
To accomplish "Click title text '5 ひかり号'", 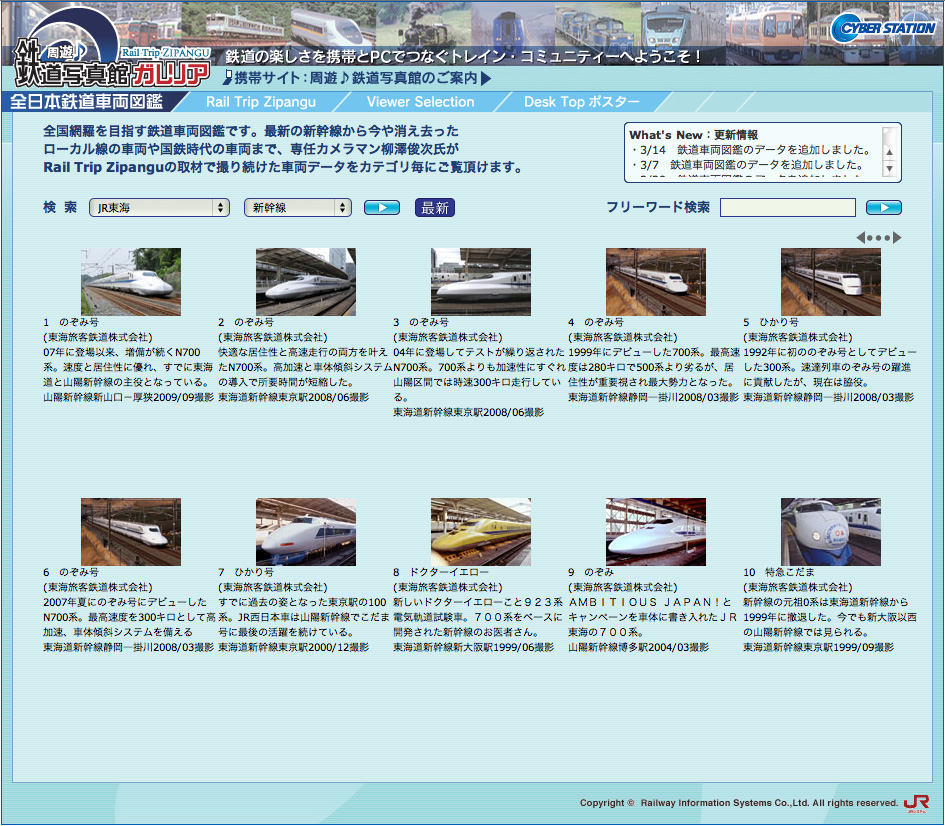I will [x=771, y=322].
